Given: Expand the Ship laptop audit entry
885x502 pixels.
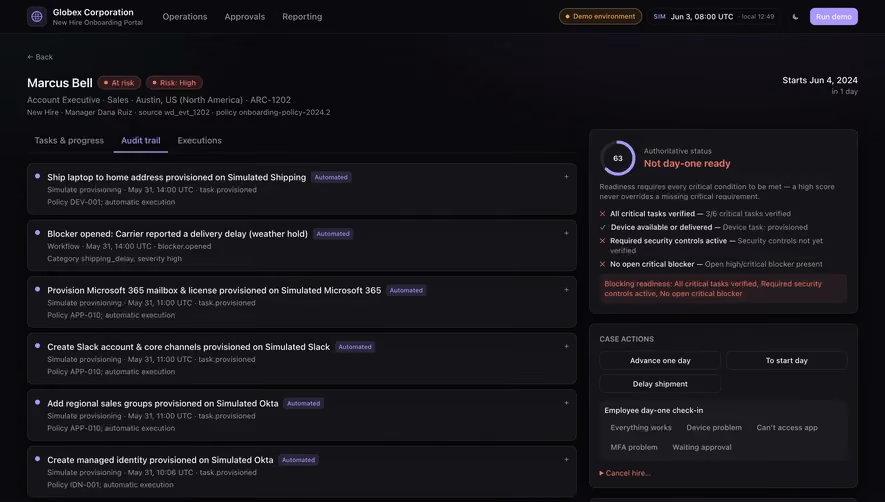Looking at the screenshot, I should [x=566, y=177].
